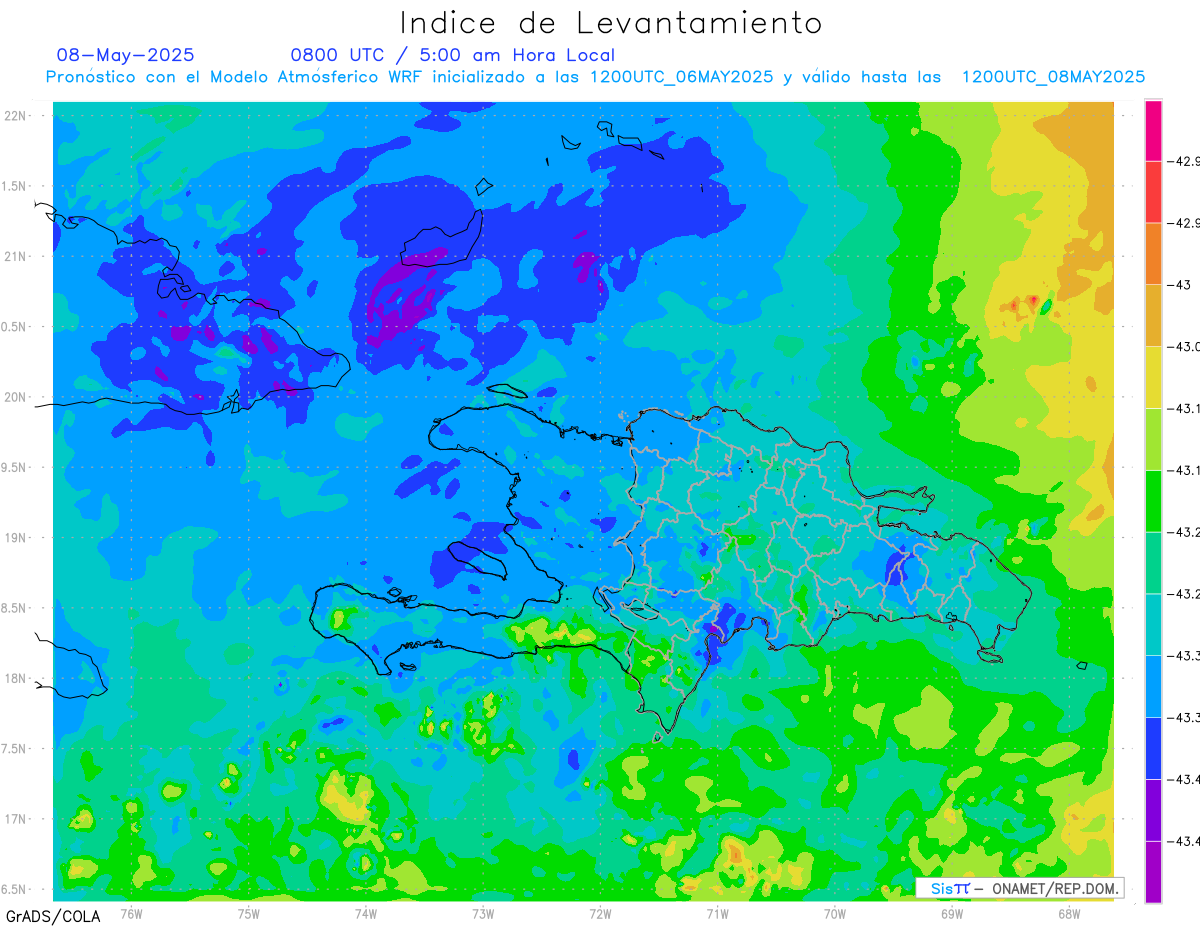The image size is (1200, 927).
Task: Click the '17N' latitude label
Action: [x=15, y=819]
